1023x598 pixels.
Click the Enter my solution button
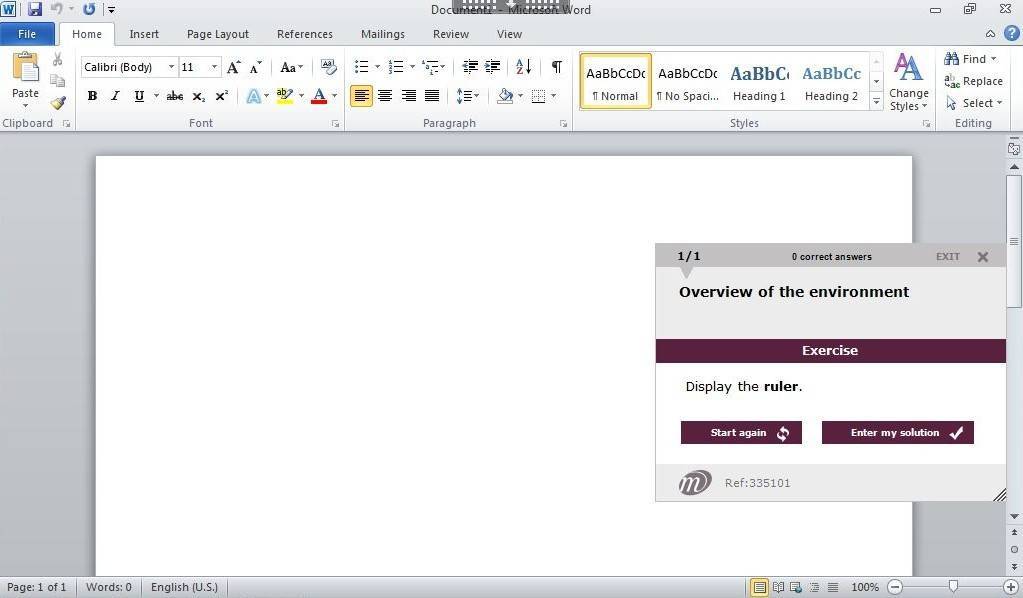coord(897,432)
